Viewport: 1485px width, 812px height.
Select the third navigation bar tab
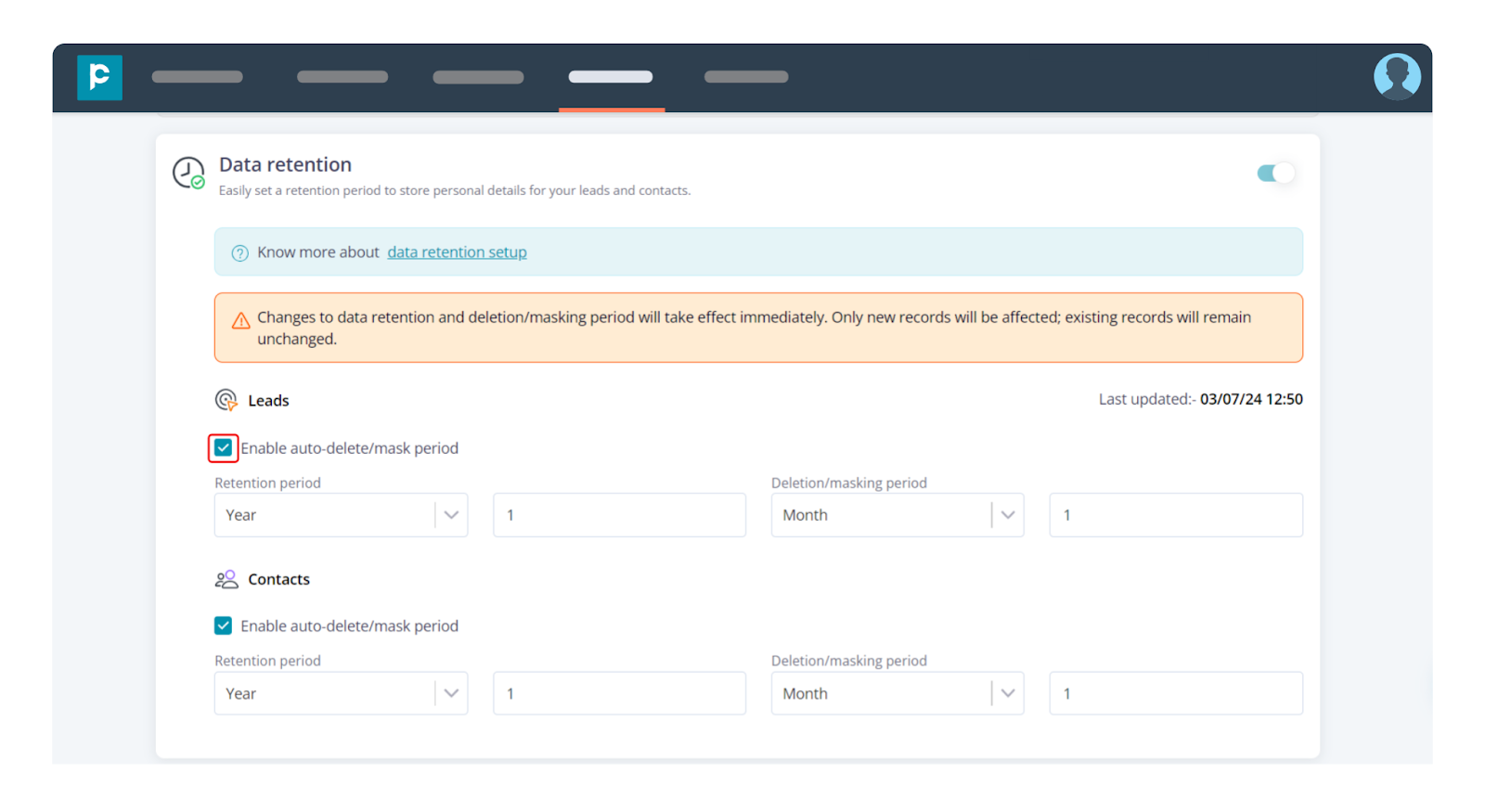pos(478,77)
